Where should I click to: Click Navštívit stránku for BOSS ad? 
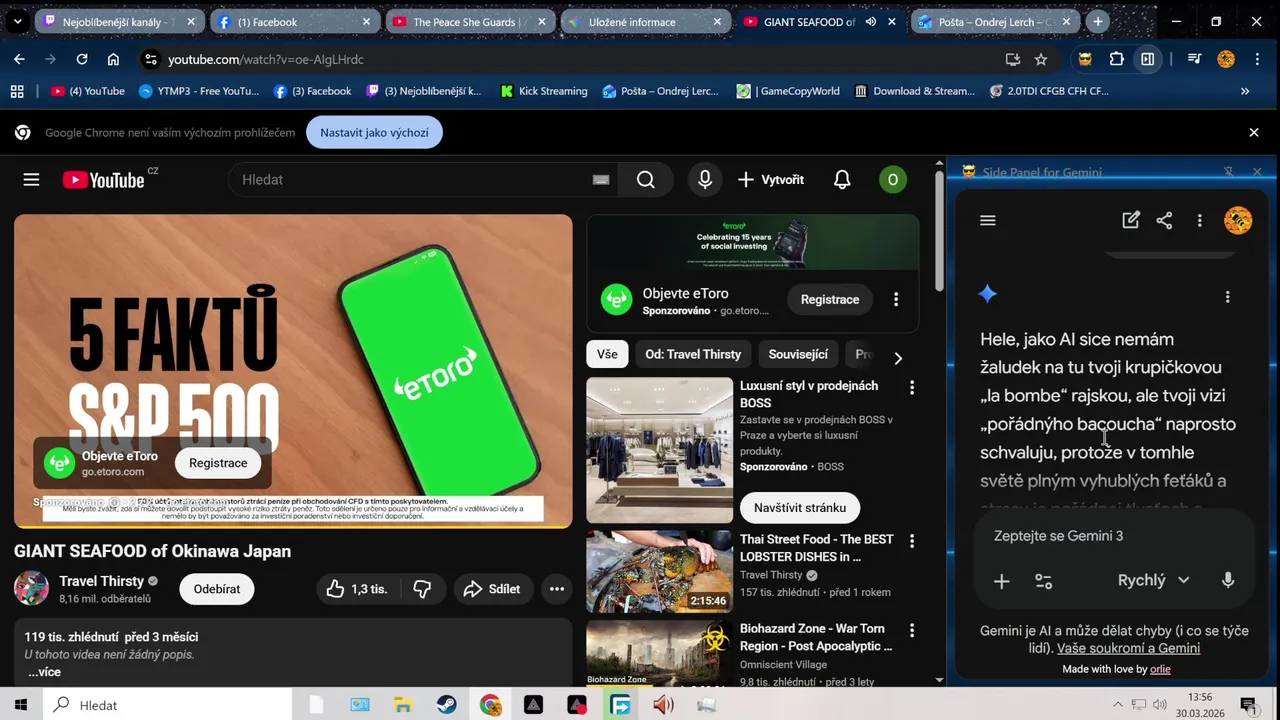(800, 508)
